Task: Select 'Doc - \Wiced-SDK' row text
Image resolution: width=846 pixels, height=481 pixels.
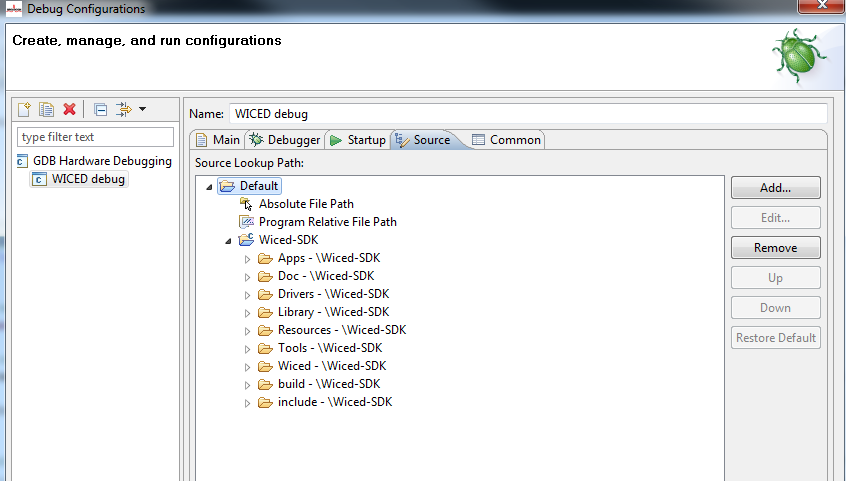Action: pyautogui.click(x=326, y=276)
